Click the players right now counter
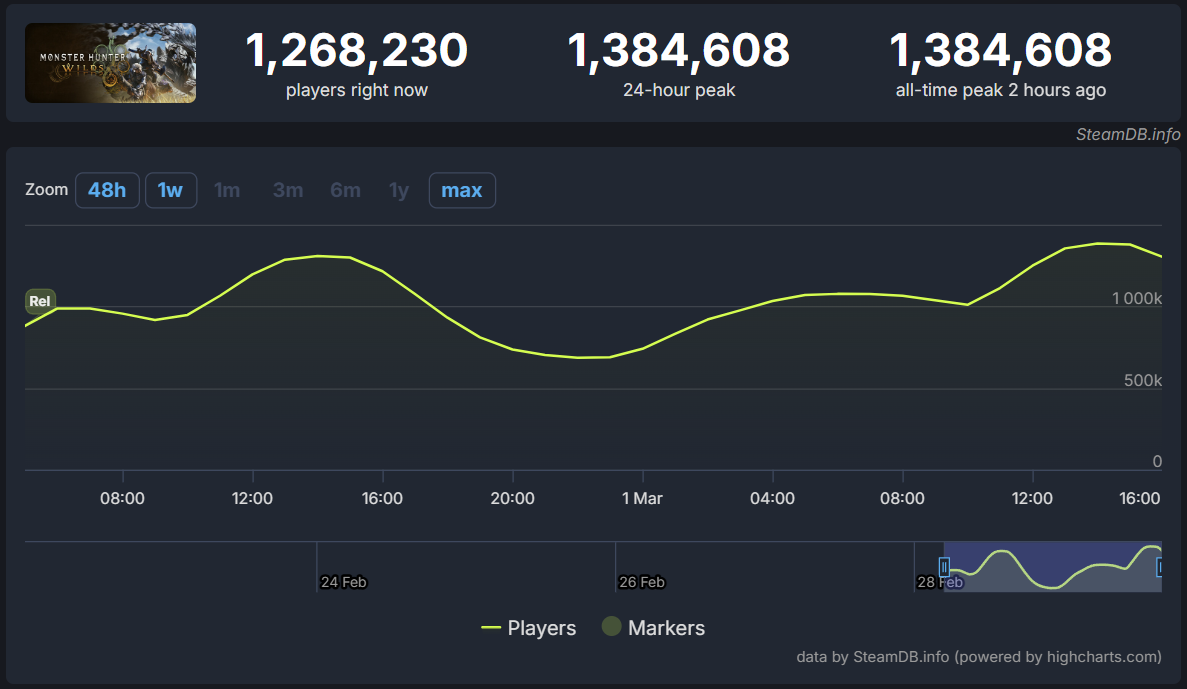1187x689 pixels. [357, 50]
